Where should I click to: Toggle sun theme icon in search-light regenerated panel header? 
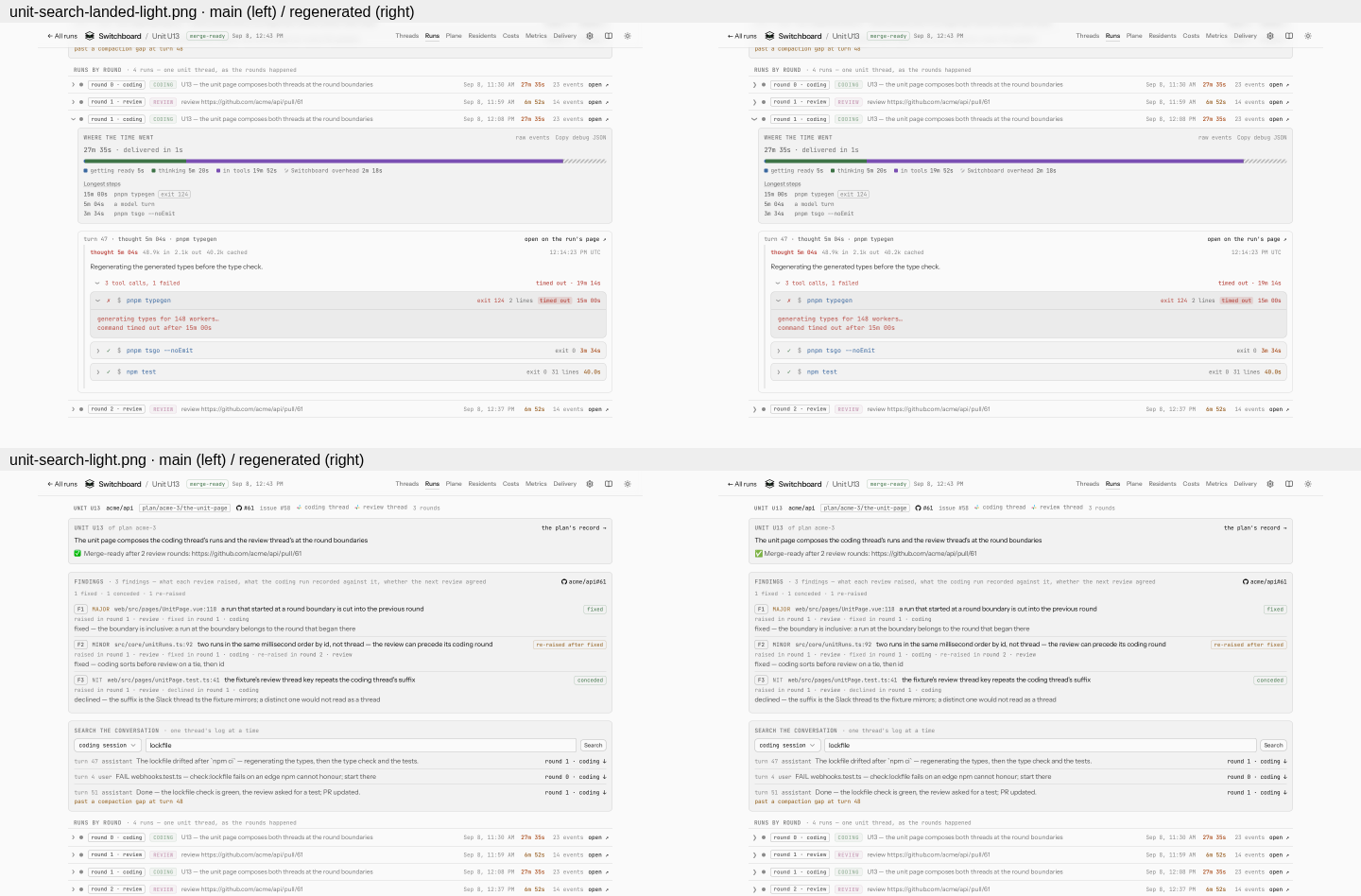click(1308, 484)
